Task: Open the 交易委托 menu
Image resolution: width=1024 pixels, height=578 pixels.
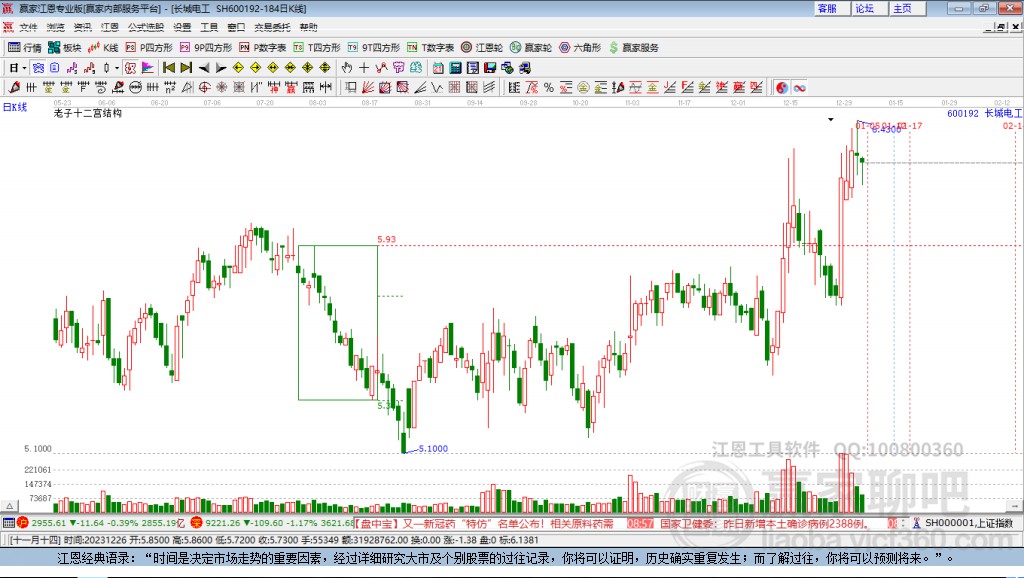Action: 272,27
